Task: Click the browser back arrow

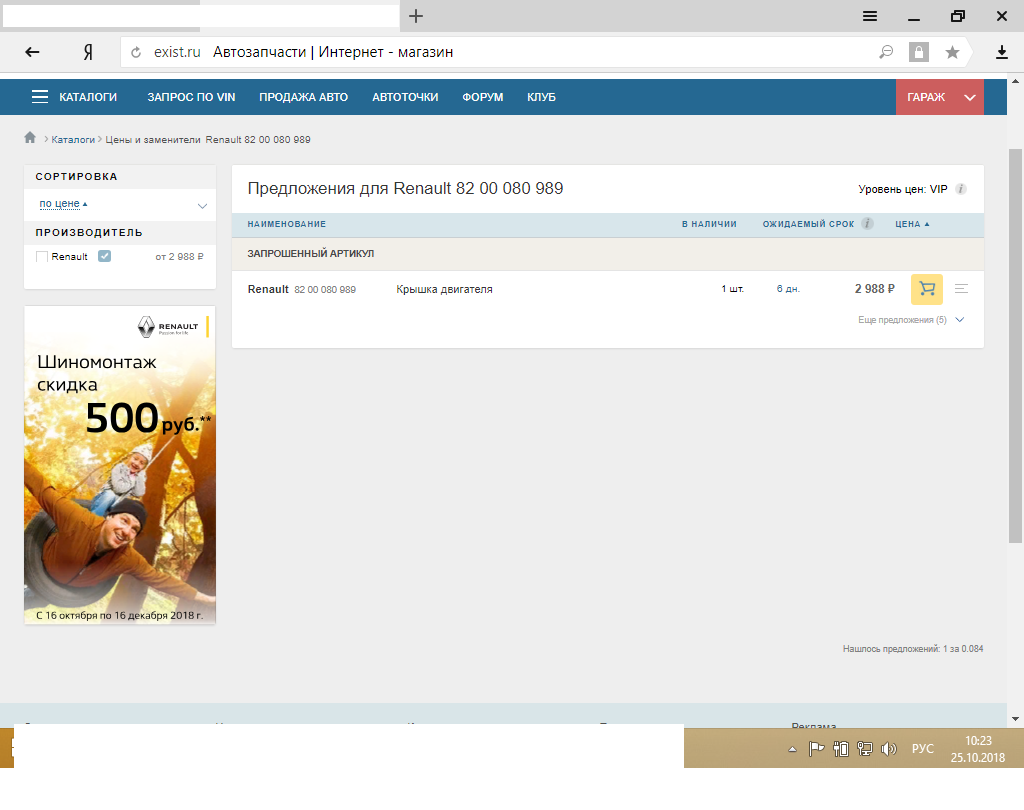Action: [x=32, y=52]
